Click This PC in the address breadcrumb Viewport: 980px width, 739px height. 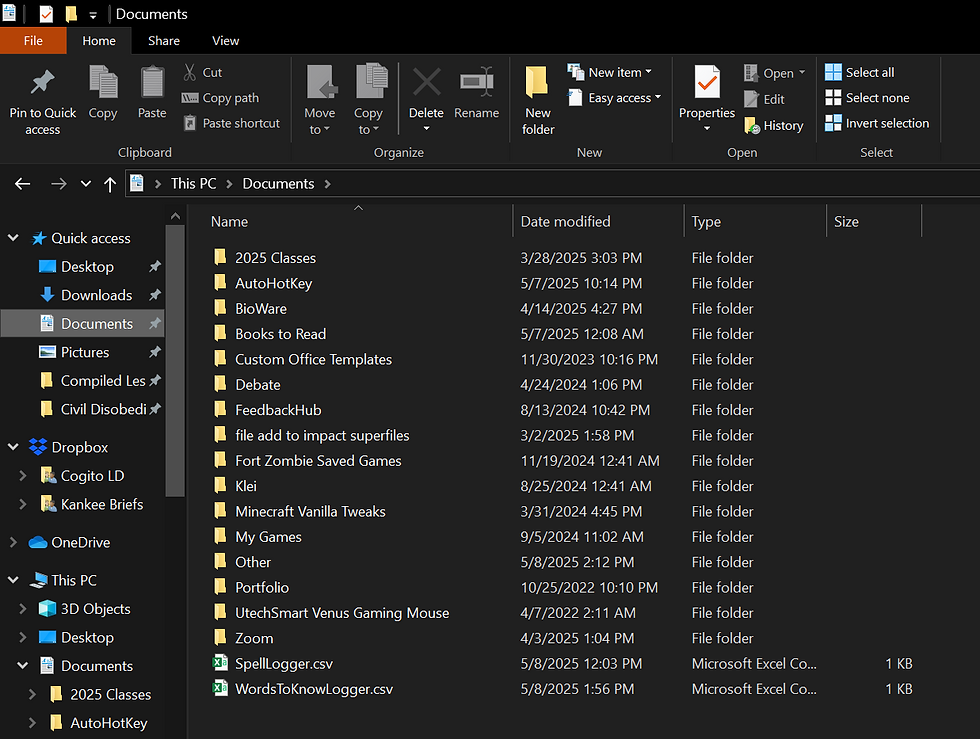pos(193,184)
